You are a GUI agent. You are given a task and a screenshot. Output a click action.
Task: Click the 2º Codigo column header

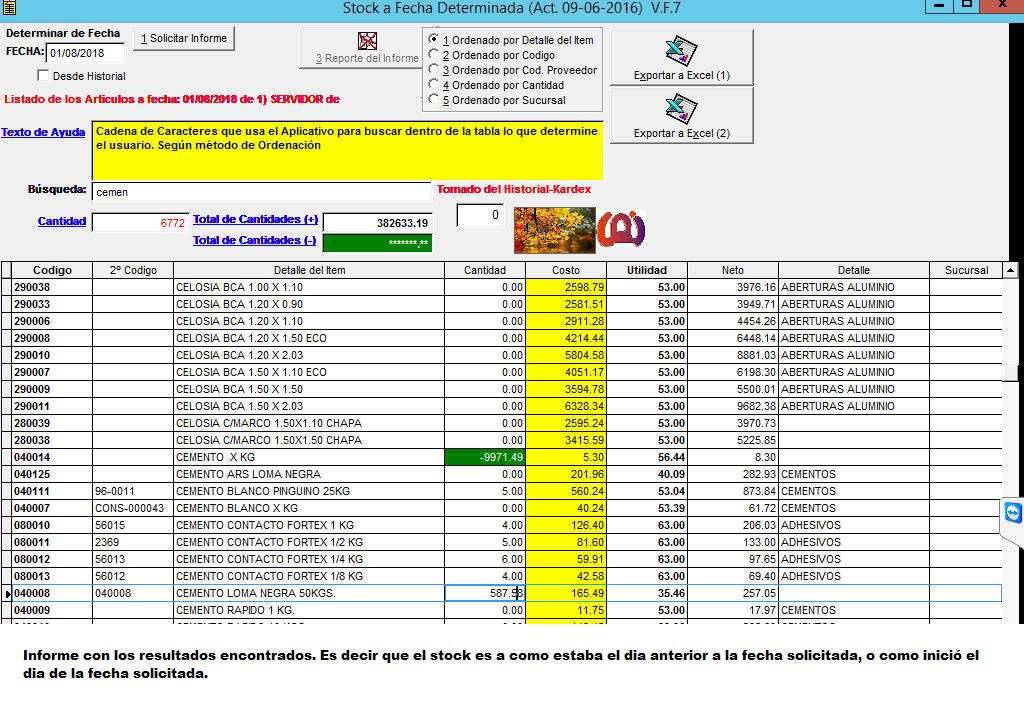coord(133,270)
